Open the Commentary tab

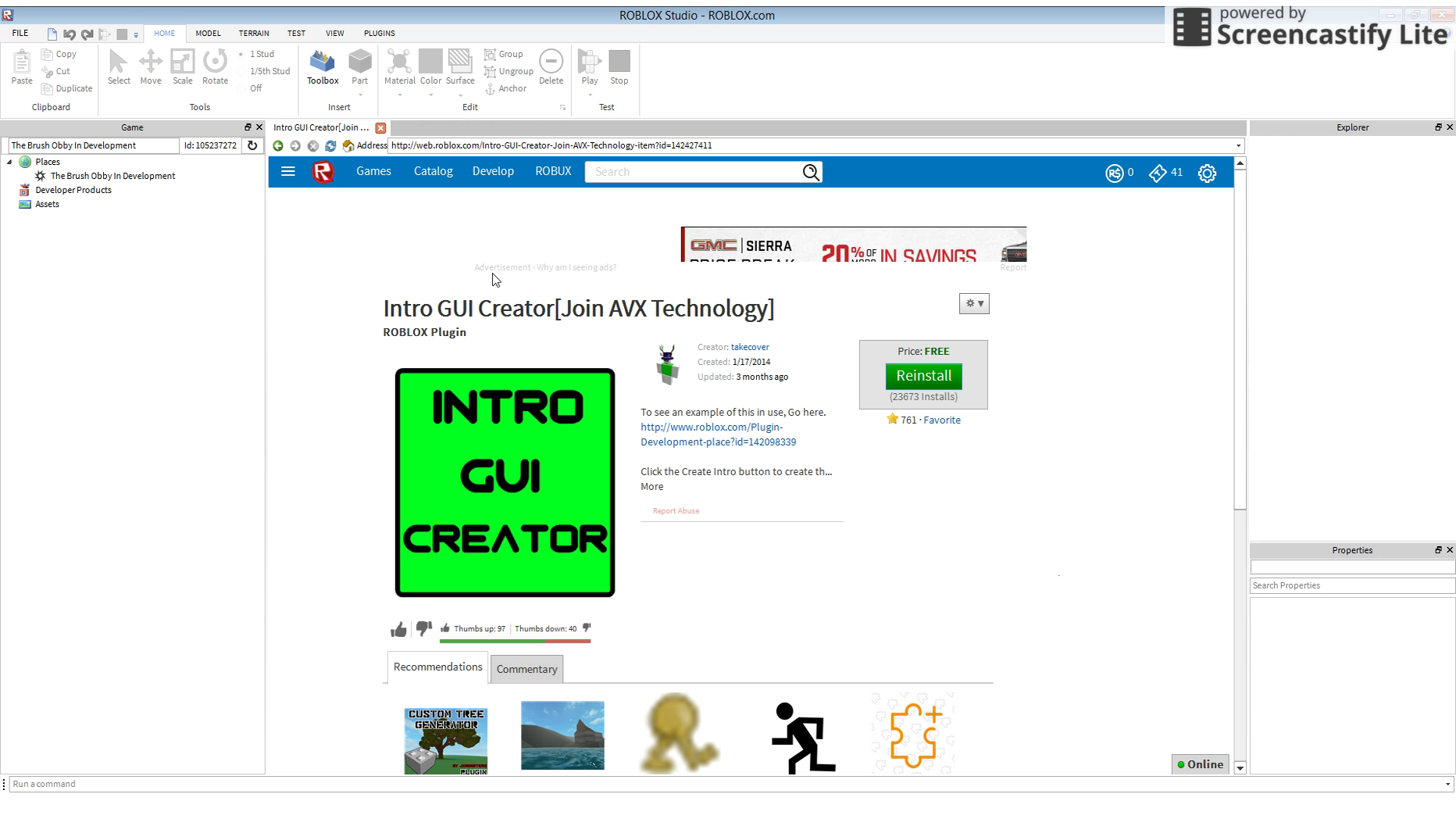tap(526, 670)
